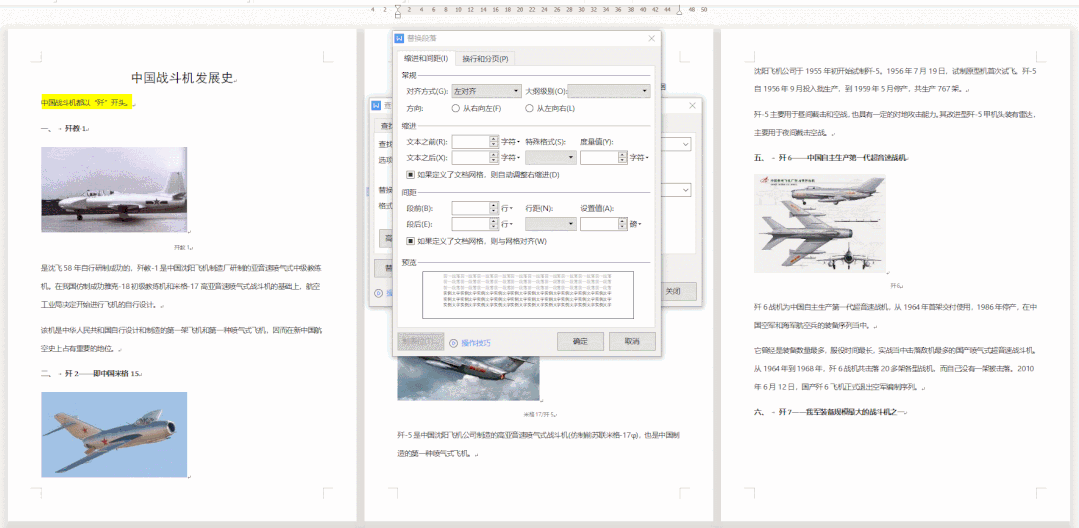Select the 从左向右(L) radio button

(529, 108)
